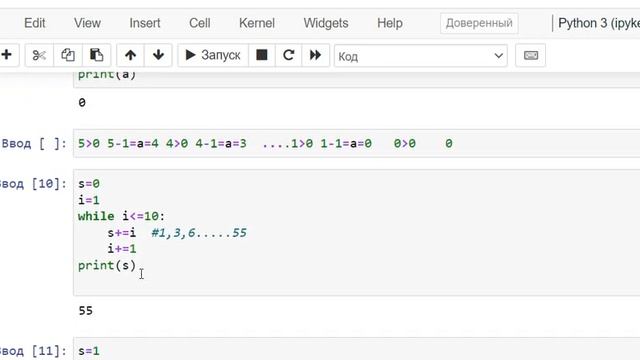Click the Доверенный trusted notebook button
Screen dimensions: 640x360
click(x=479, y=23)
